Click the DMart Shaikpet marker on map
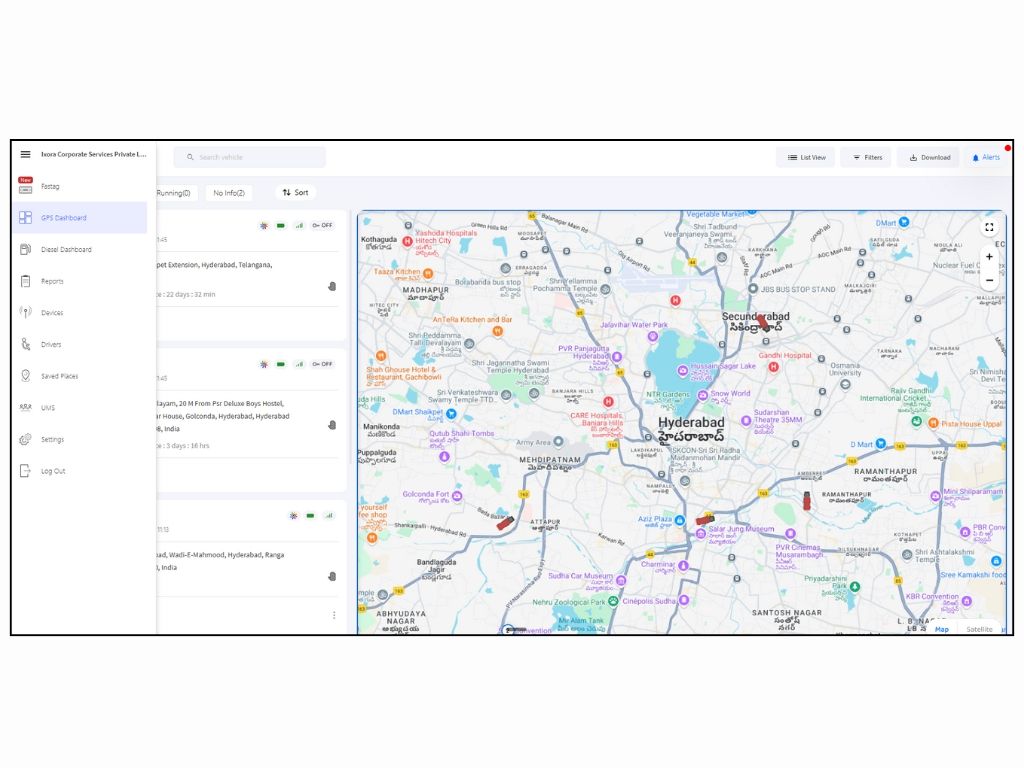The height and width of the screenshot is (768, 1024). [x=451, y=413]
